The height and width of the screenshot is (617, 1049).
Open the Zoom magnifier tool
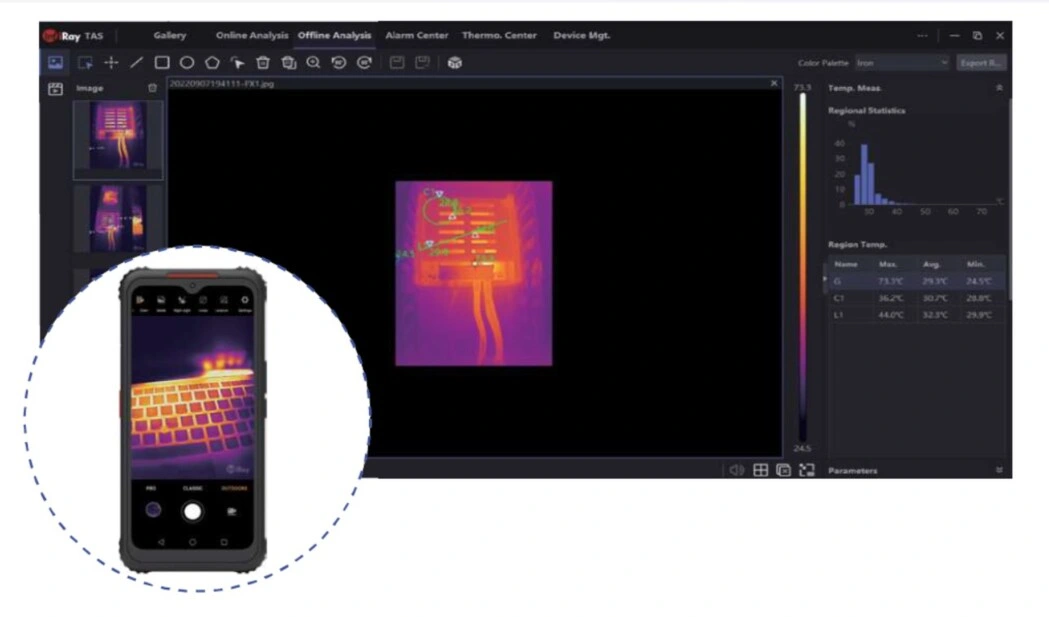[x=313, y=61]
